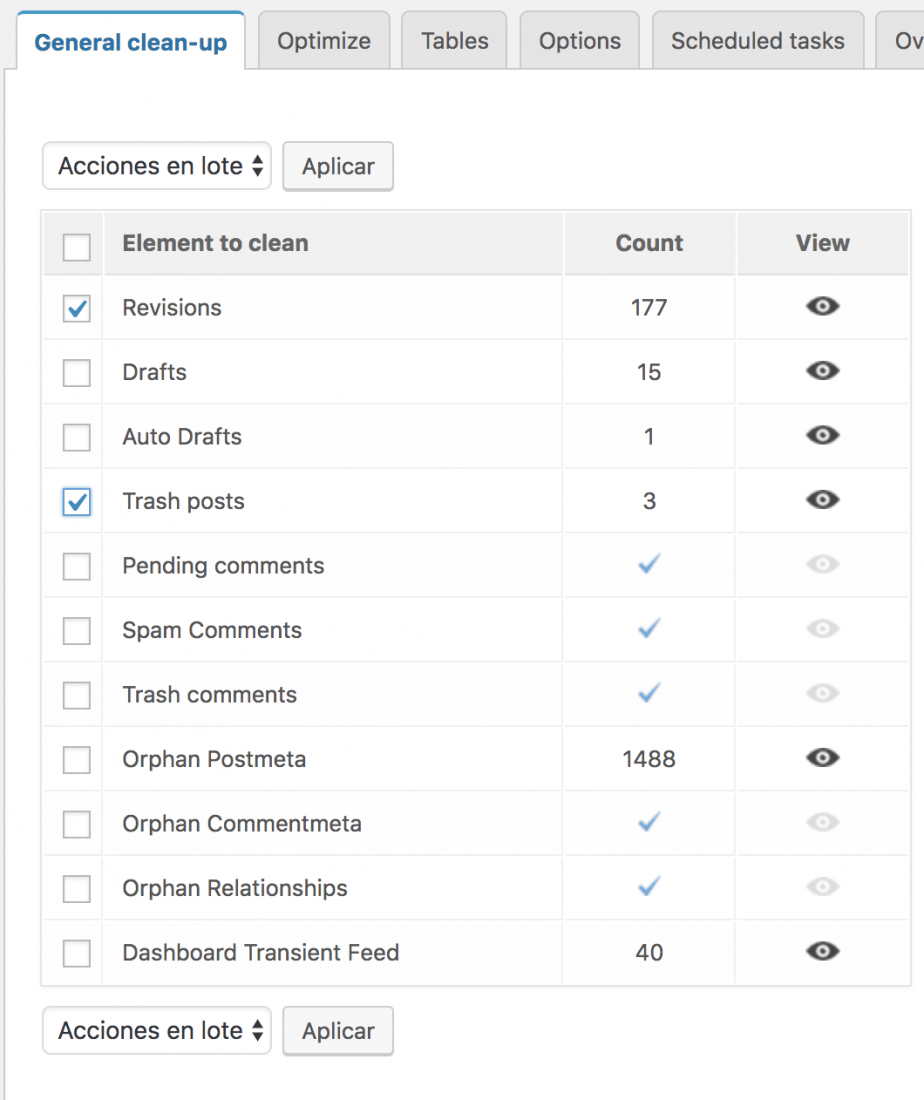This screenshot has width=924, height=1100.
Task: Show Trash posts via eye icon
Action: click(x=822, y=499)
